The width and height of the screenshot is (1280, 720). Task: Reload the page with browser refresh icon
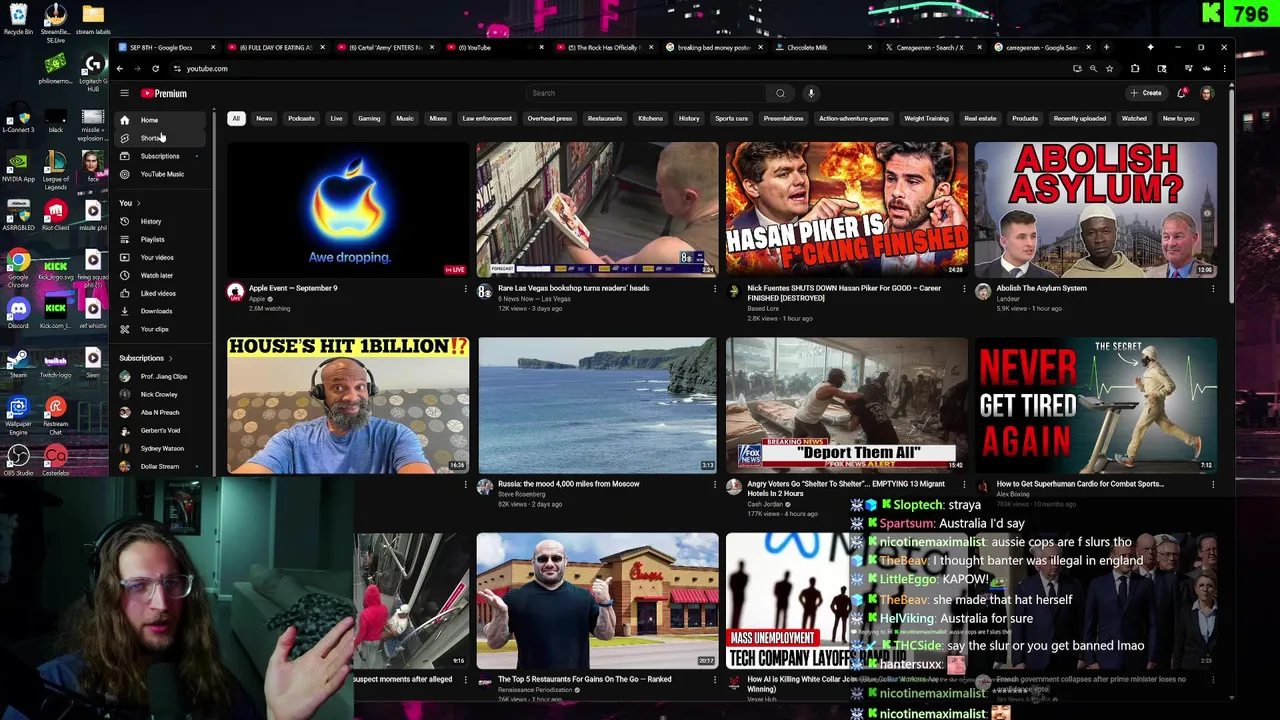[155, 69]
